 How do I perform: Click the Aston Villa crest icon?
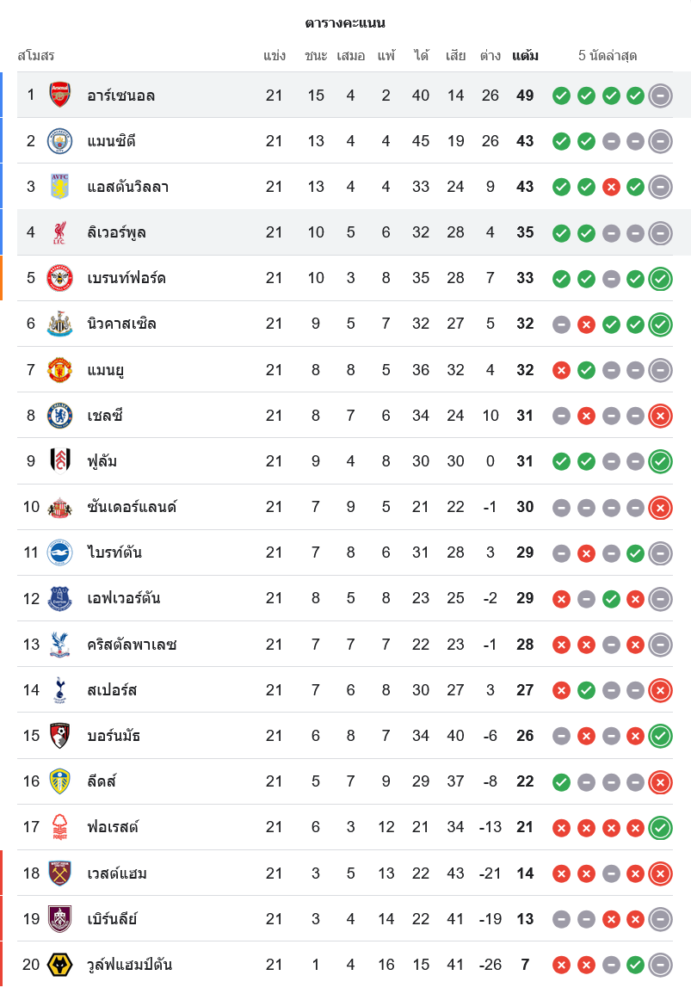(60, 187)
